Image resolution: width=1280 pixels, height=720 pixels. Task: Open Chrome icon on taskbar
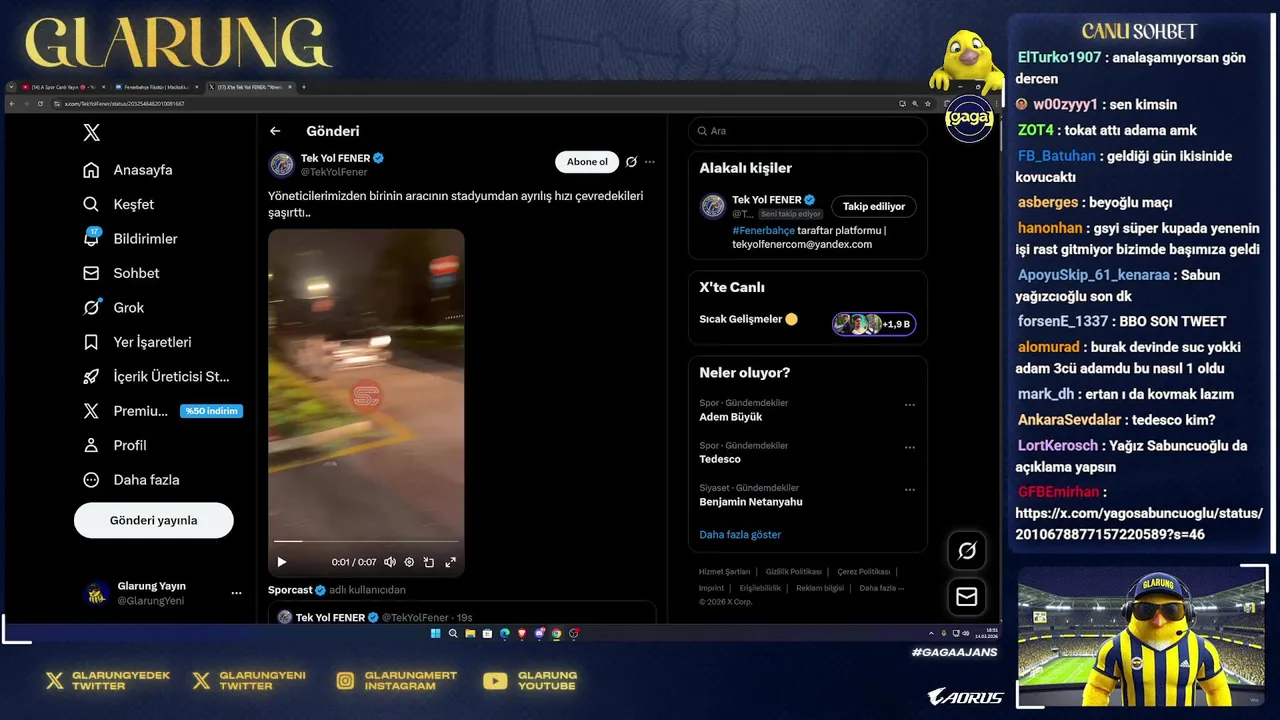[x=556, y=633]
